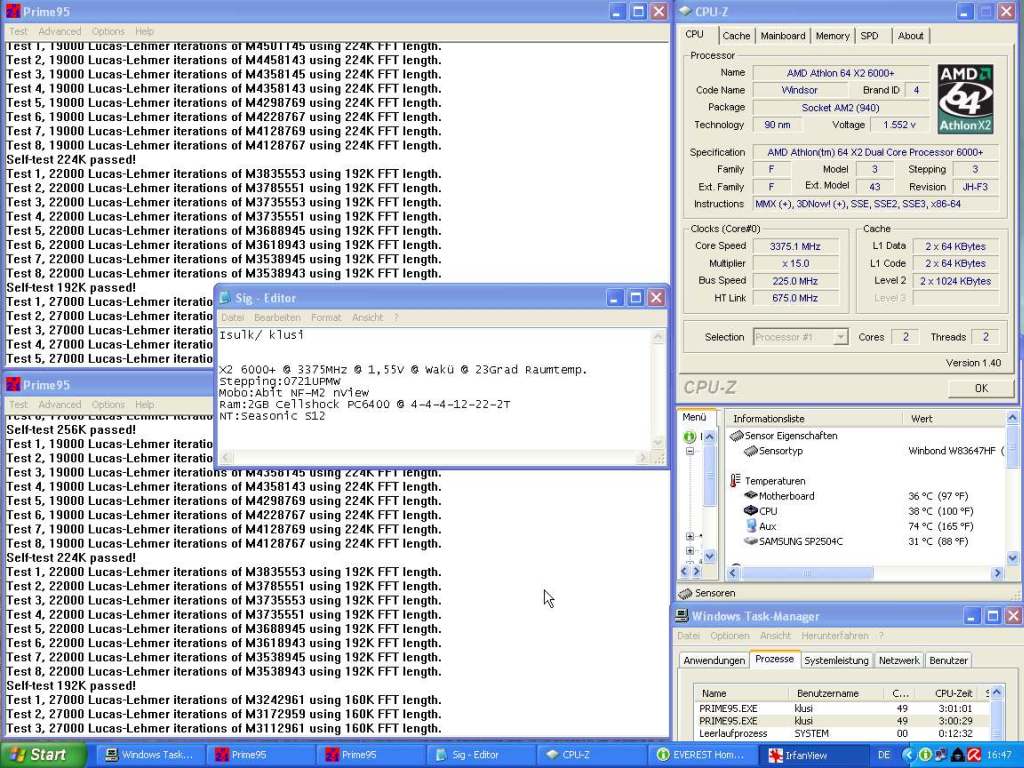Switch to Anwendungen tab in Task Manager
The width and height of the screenshot is (1024, 768).
[714, 660]
